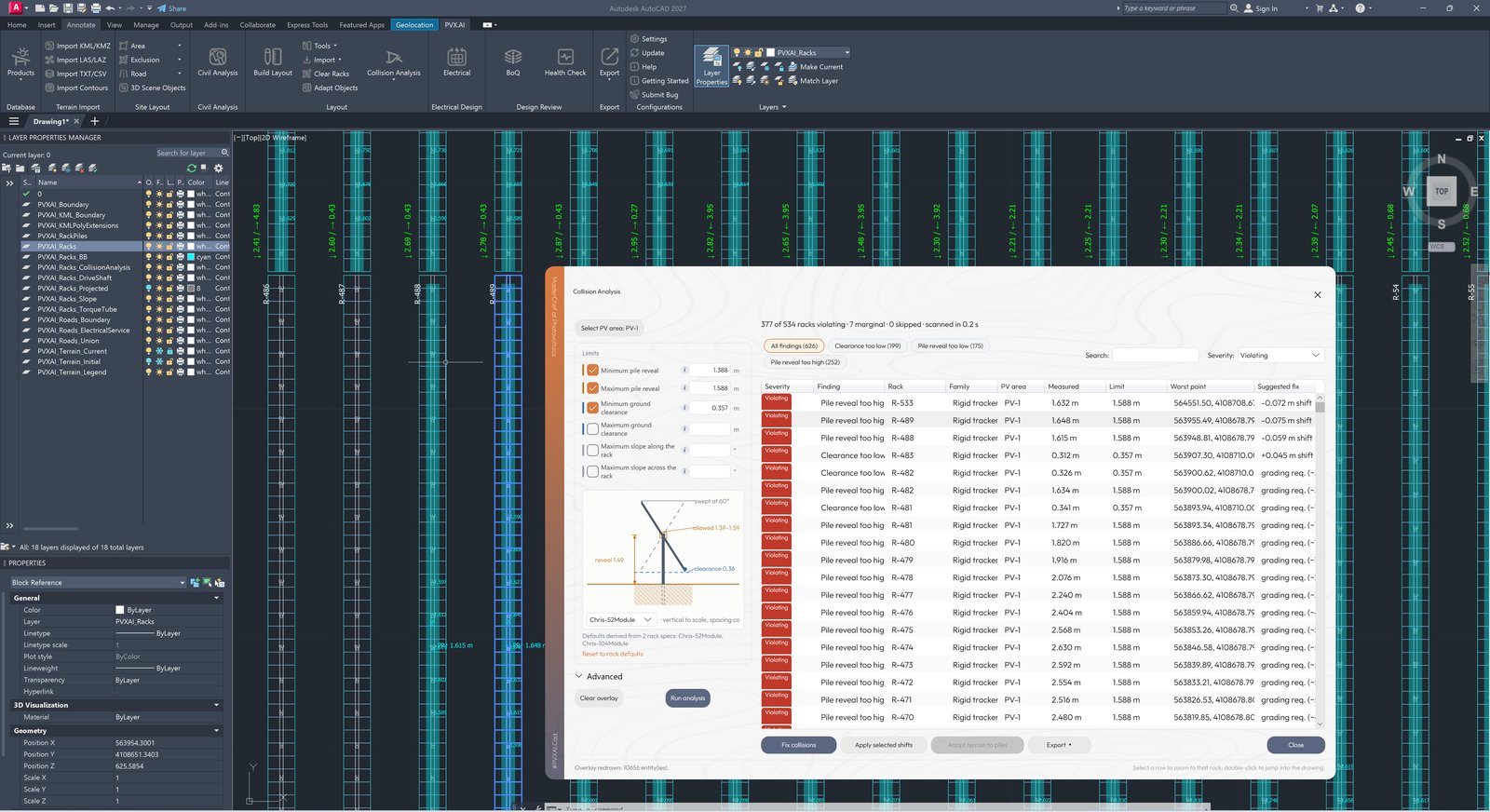Enable Maximum ground clearance limit
Viewport: 1490px width, 812px height.
coord(592,428)
